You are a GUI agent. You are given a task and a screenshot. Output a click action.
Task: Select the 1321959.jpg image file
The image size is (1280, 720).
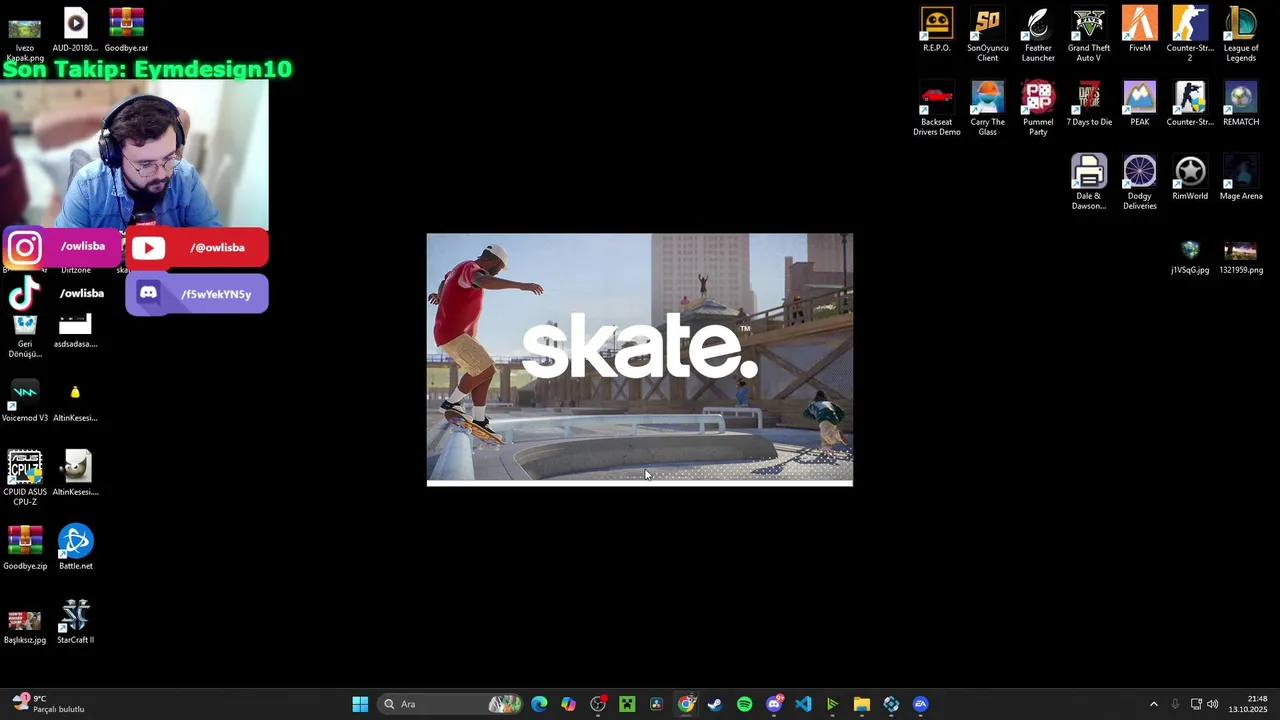tap(1241, 257)
